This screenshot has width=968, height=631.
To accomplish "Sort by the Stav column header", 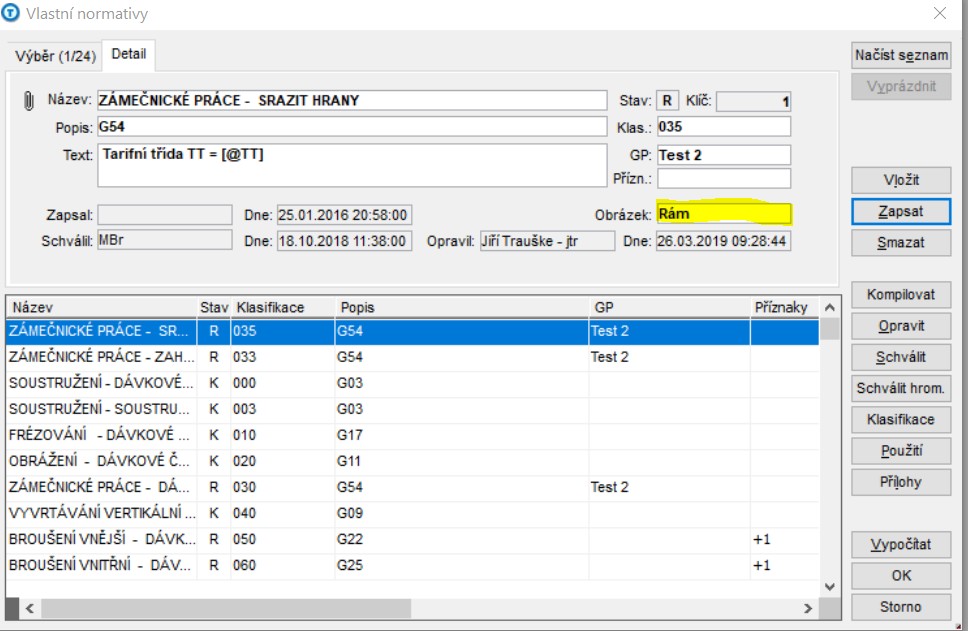I will [x=214, y=307].
